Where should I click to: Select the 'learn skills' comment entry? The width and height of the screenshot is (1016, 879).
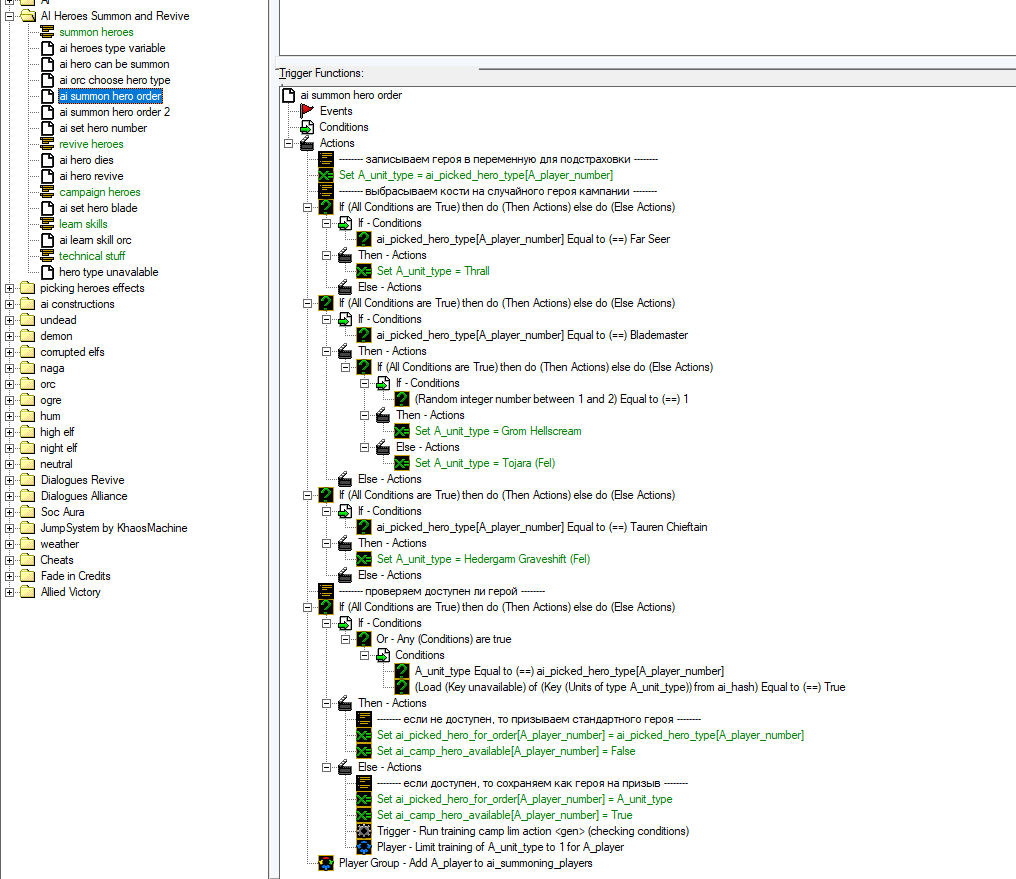click(83, 224)
